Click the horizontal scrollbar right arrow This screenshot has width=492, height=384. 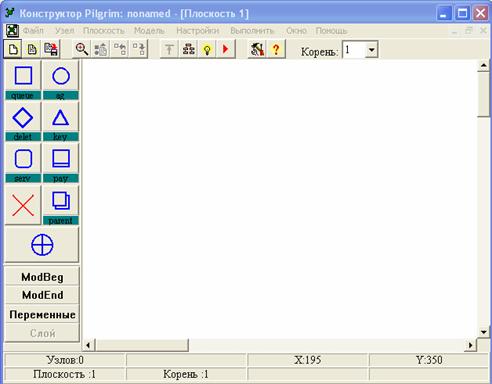tap(470, 345)
